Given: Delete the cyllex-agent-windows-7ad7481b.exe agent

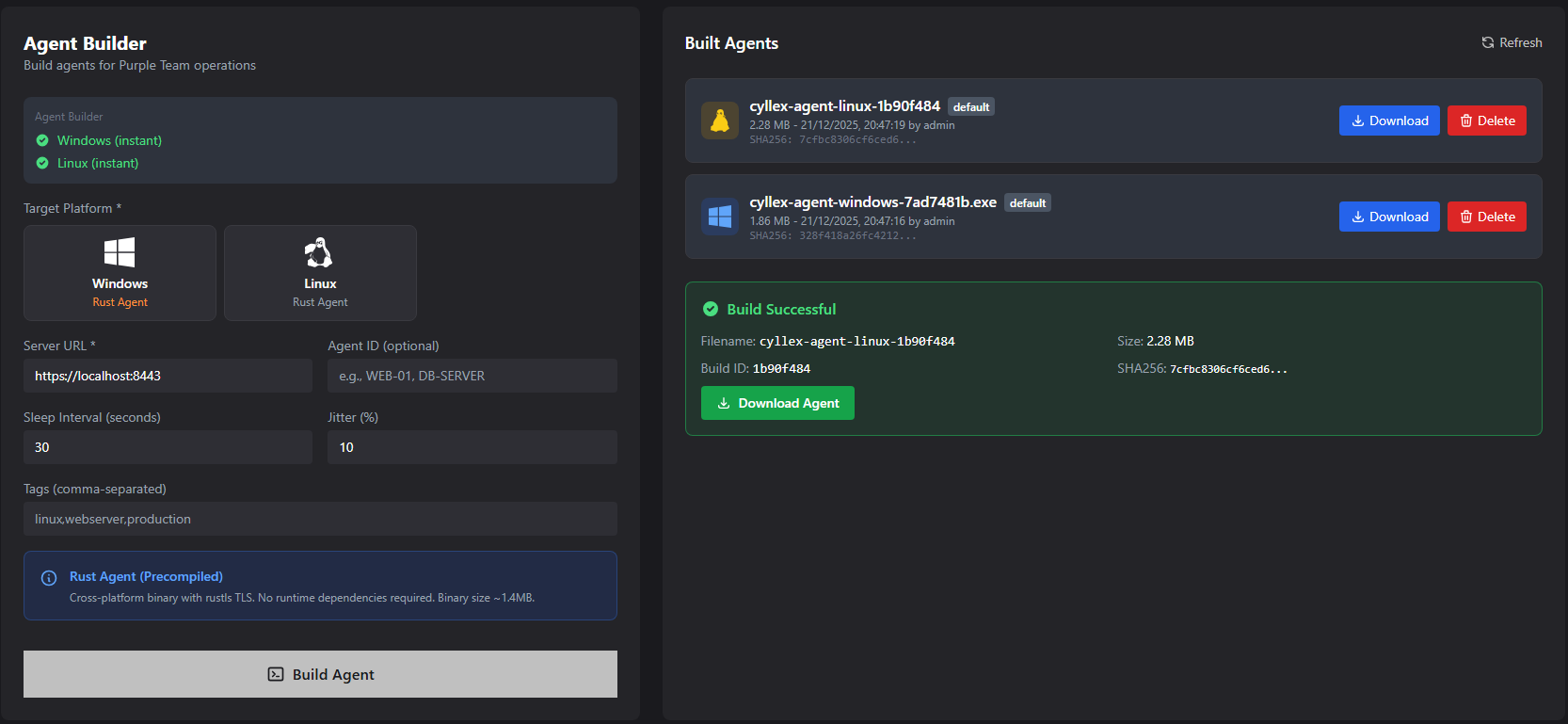Looking at the screenshot, I should [1486, 217].
